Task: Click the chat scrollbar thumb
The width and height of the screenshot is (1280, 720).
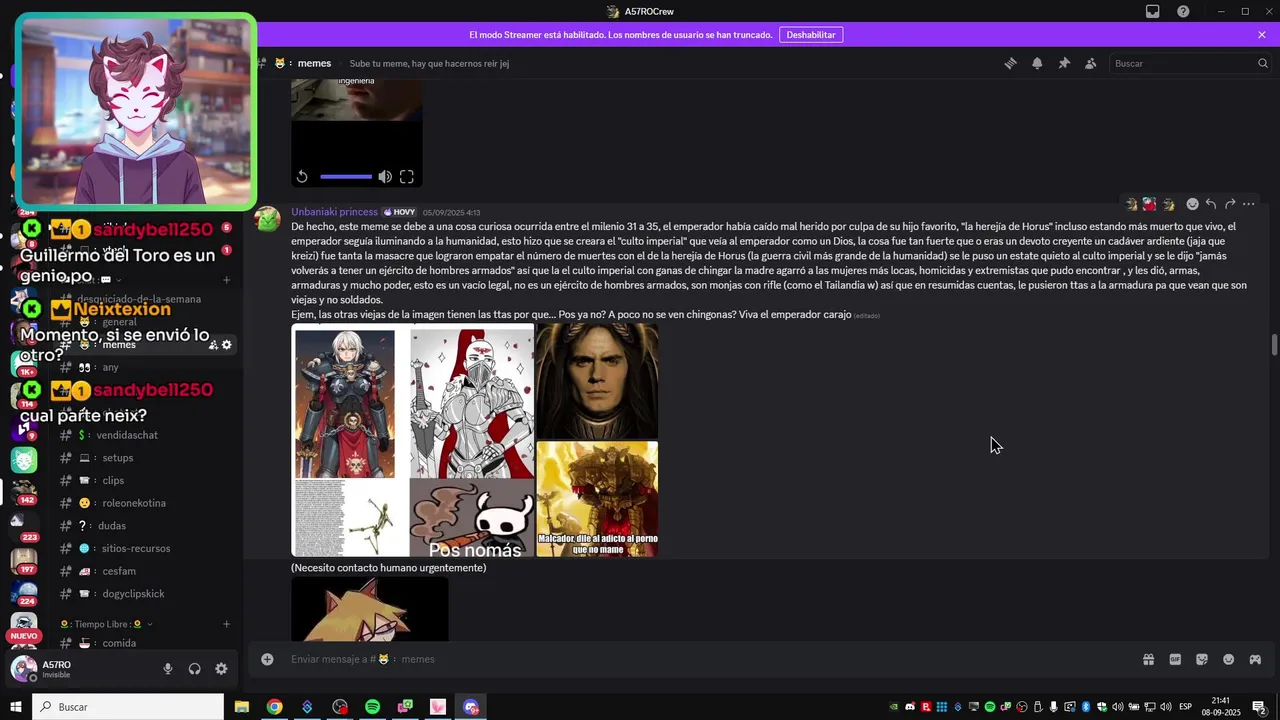Action: point(1274,344)
